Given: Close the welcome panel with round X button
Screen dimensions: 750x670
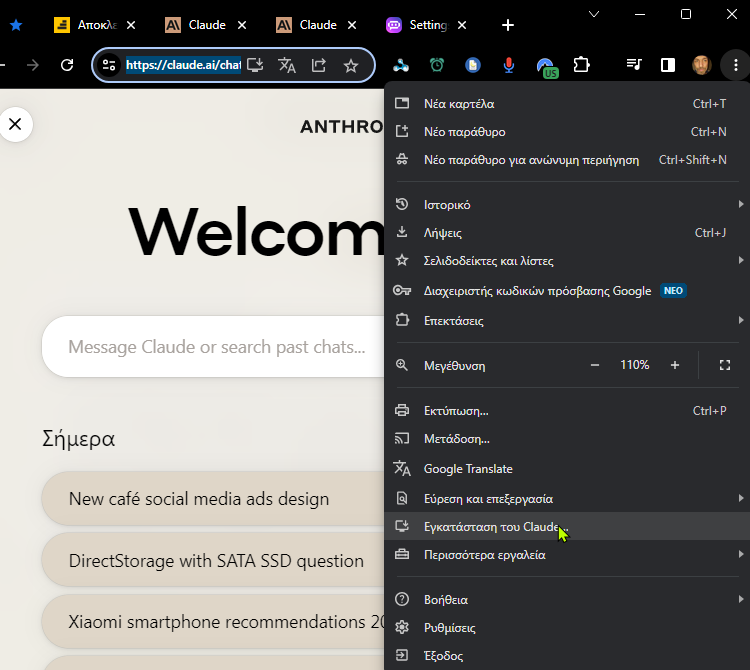Looking at the screenshot, I should coord(16,124).
